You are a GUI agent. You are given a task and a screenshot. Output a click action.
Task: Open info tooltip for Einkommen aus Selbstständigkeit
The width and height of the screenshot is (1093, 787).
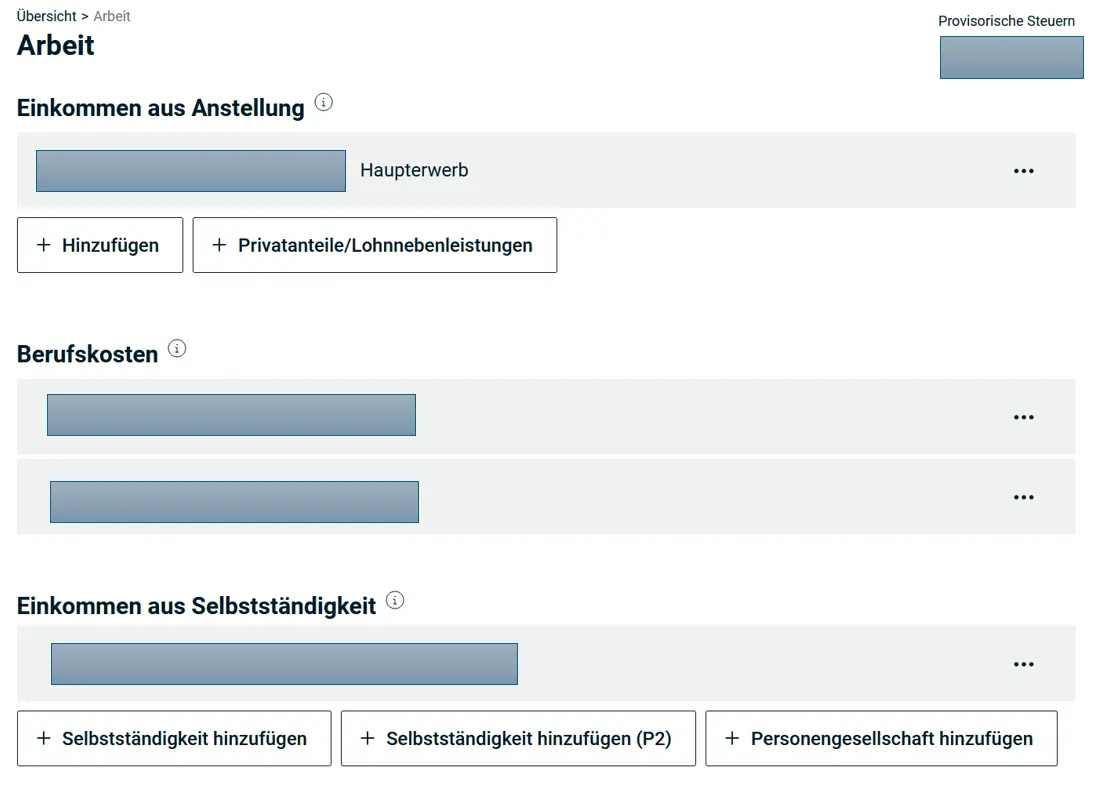point(395,600)
